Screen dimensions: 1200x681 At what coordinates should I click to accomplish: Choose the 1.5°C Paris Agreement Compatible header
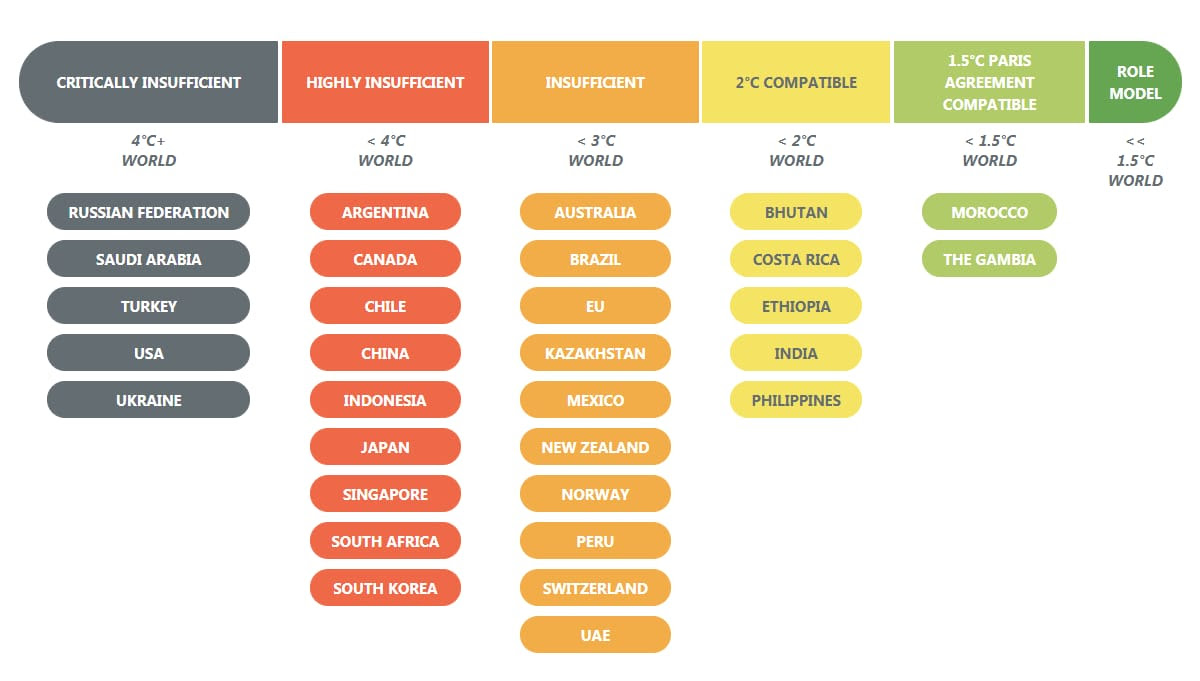pos(989,82)
